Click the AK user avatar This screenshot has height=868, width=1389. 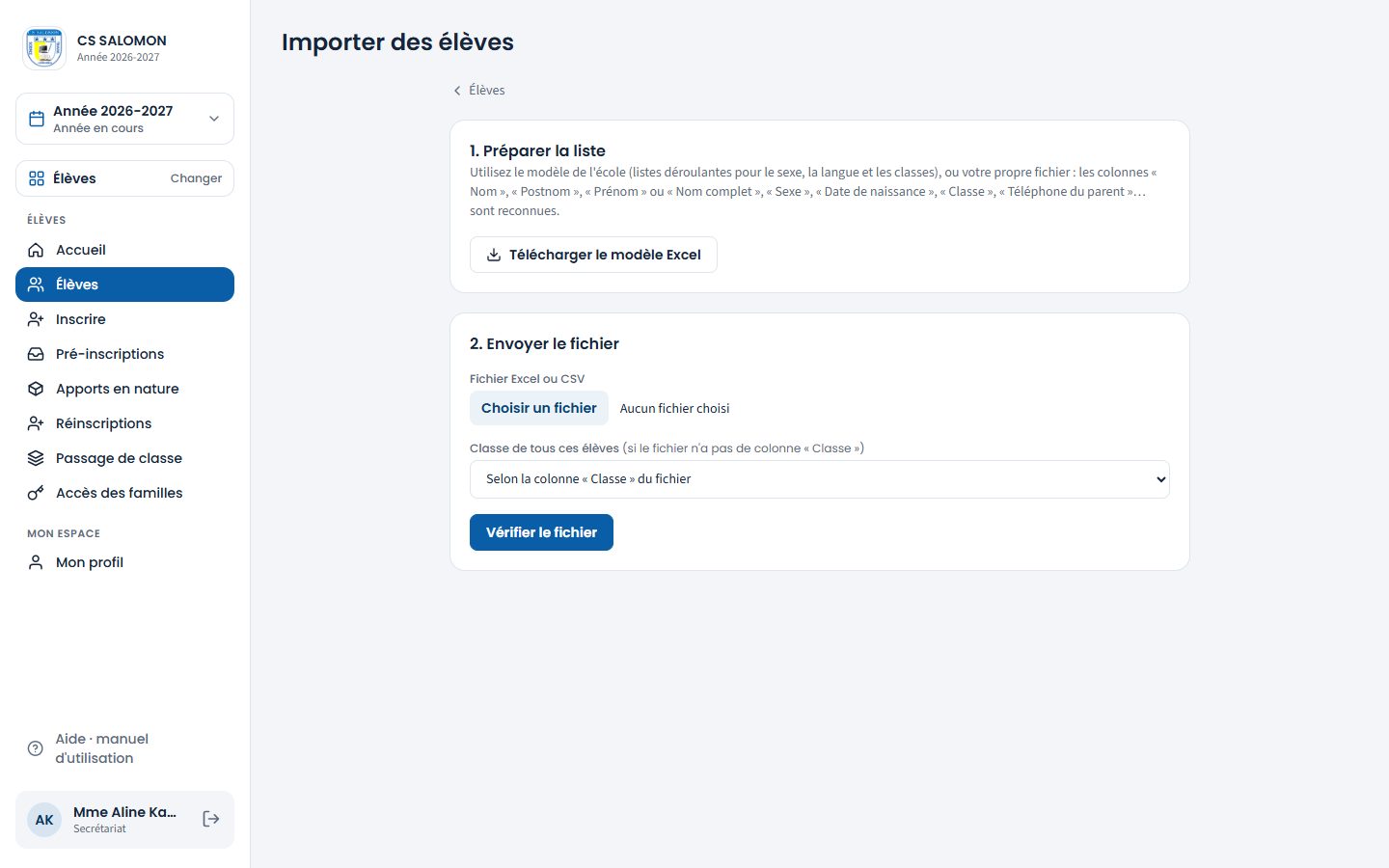tap(44, 820)
